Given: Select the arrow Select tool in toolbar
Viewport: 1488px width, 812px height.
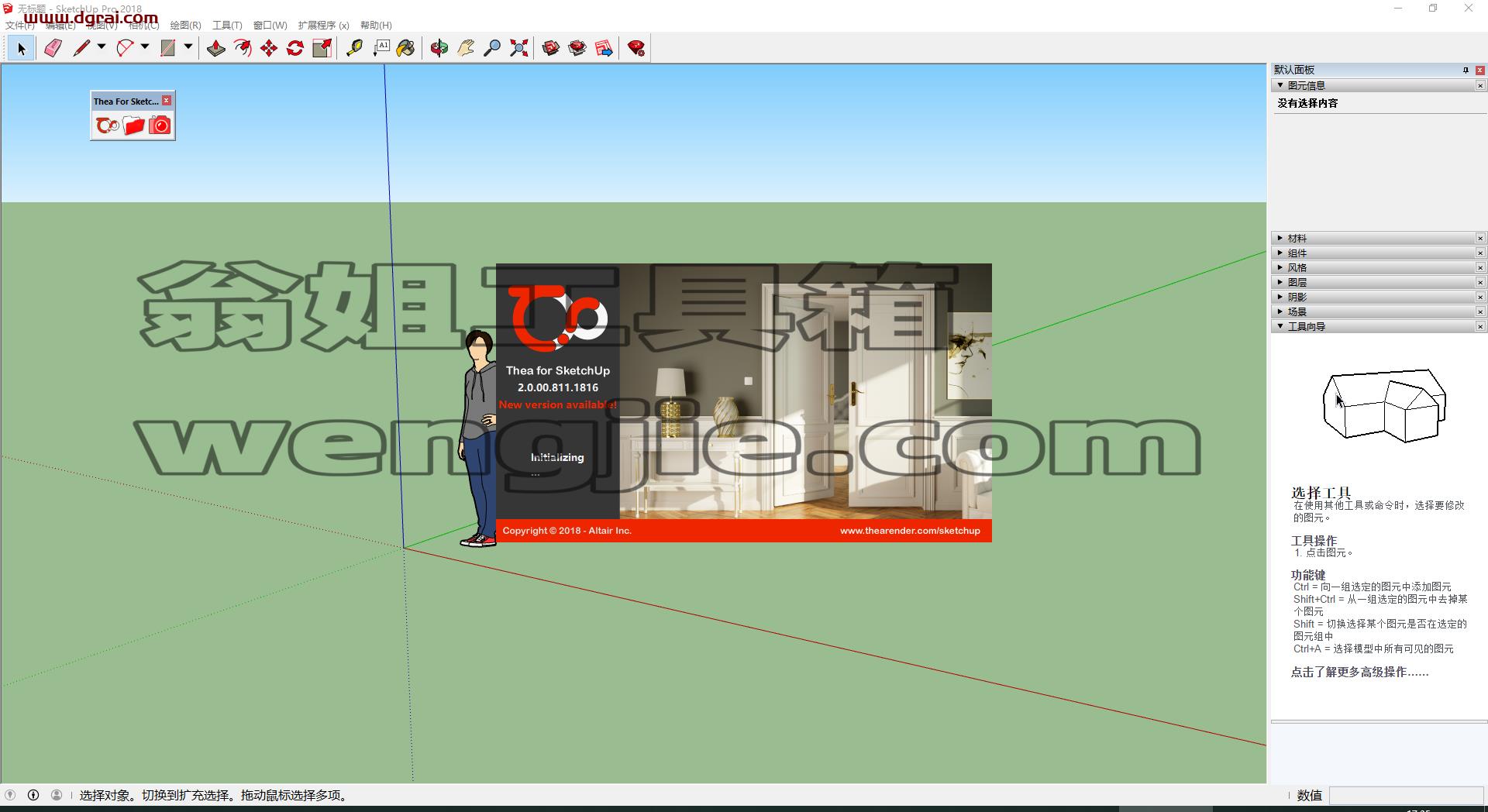Looking at the screenshot, I should click(21, 48).
